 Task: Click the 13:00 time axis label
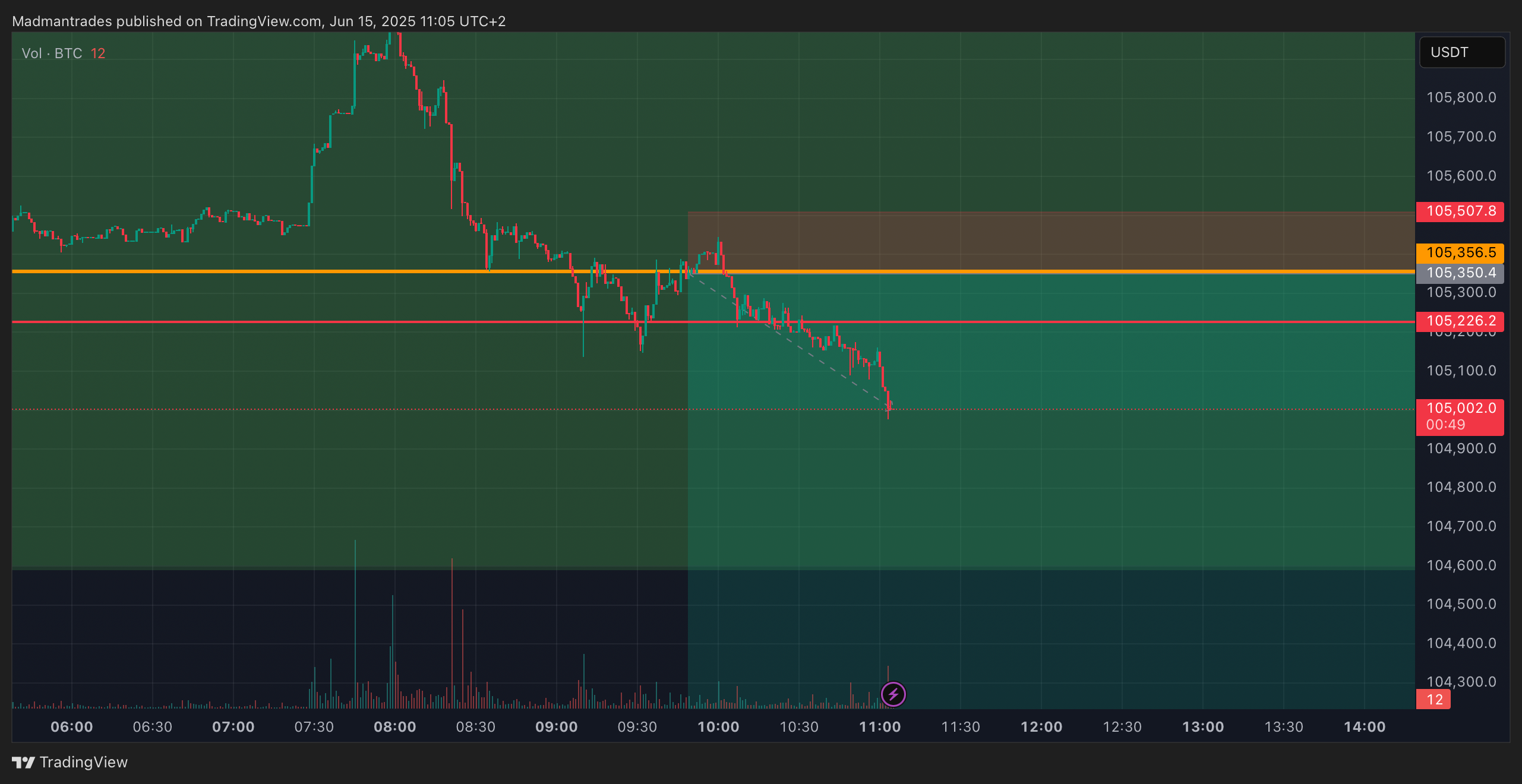1203,727
